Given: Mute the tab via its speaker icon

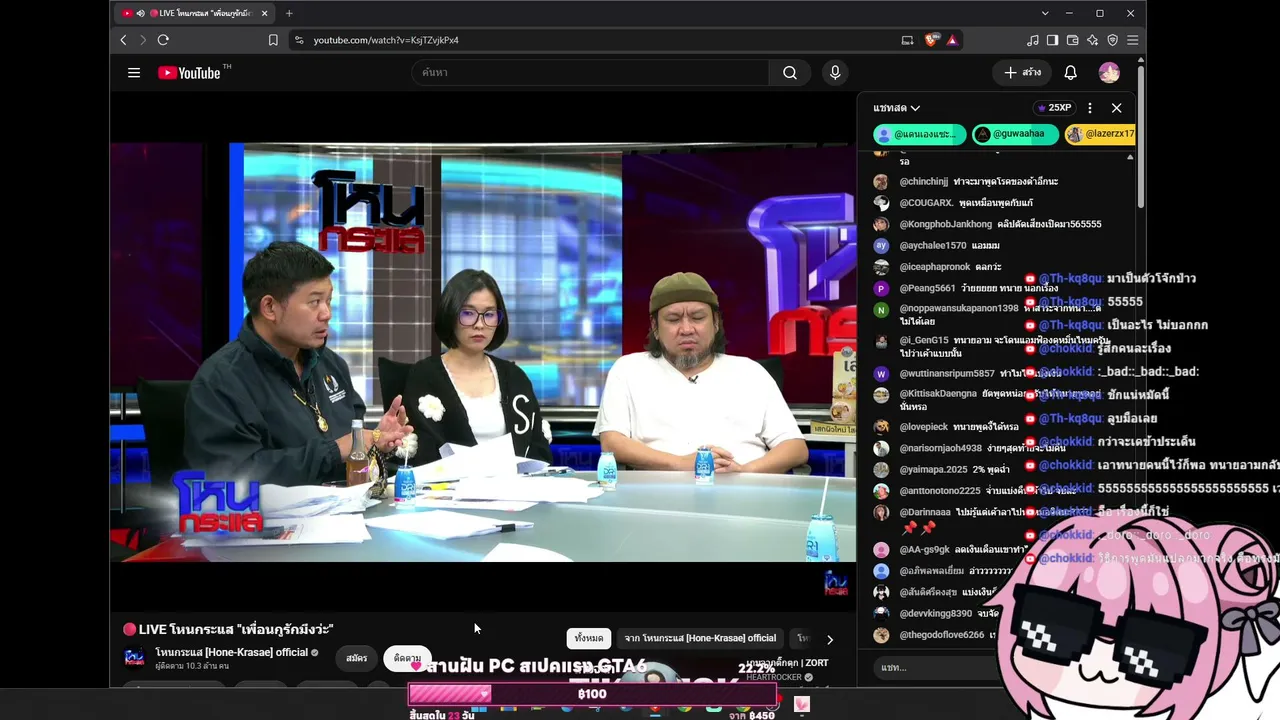Looking at the screenshot, I should tap(140, 13).
